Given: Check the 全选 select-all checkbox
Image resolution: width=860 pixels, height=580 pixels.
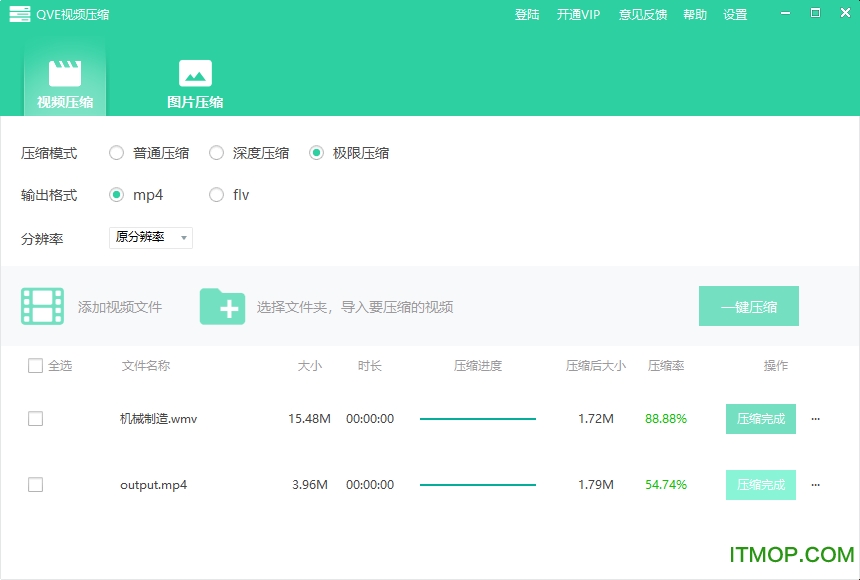Looking at the screenshot, I should (35, 366).
